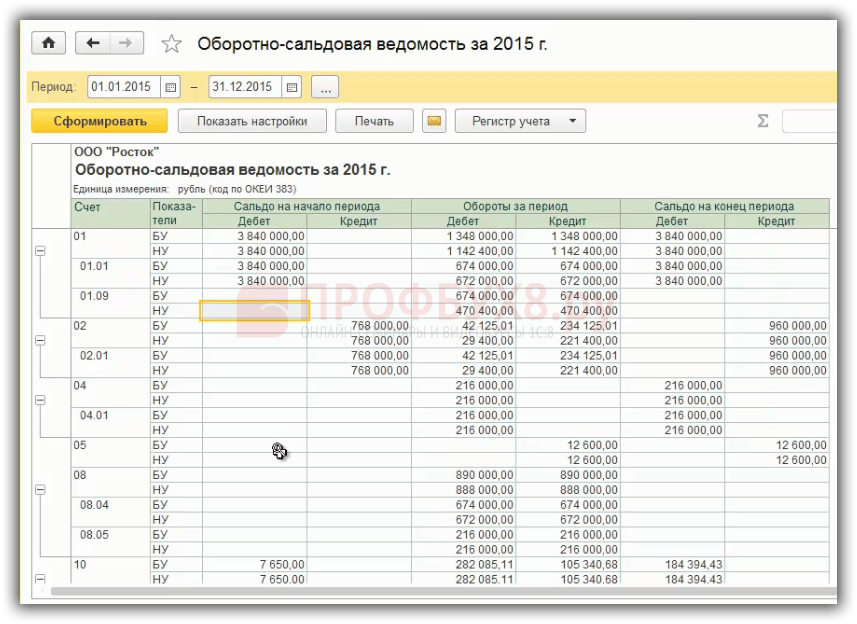Collapse the account 08 group

[x=40, y=490]
